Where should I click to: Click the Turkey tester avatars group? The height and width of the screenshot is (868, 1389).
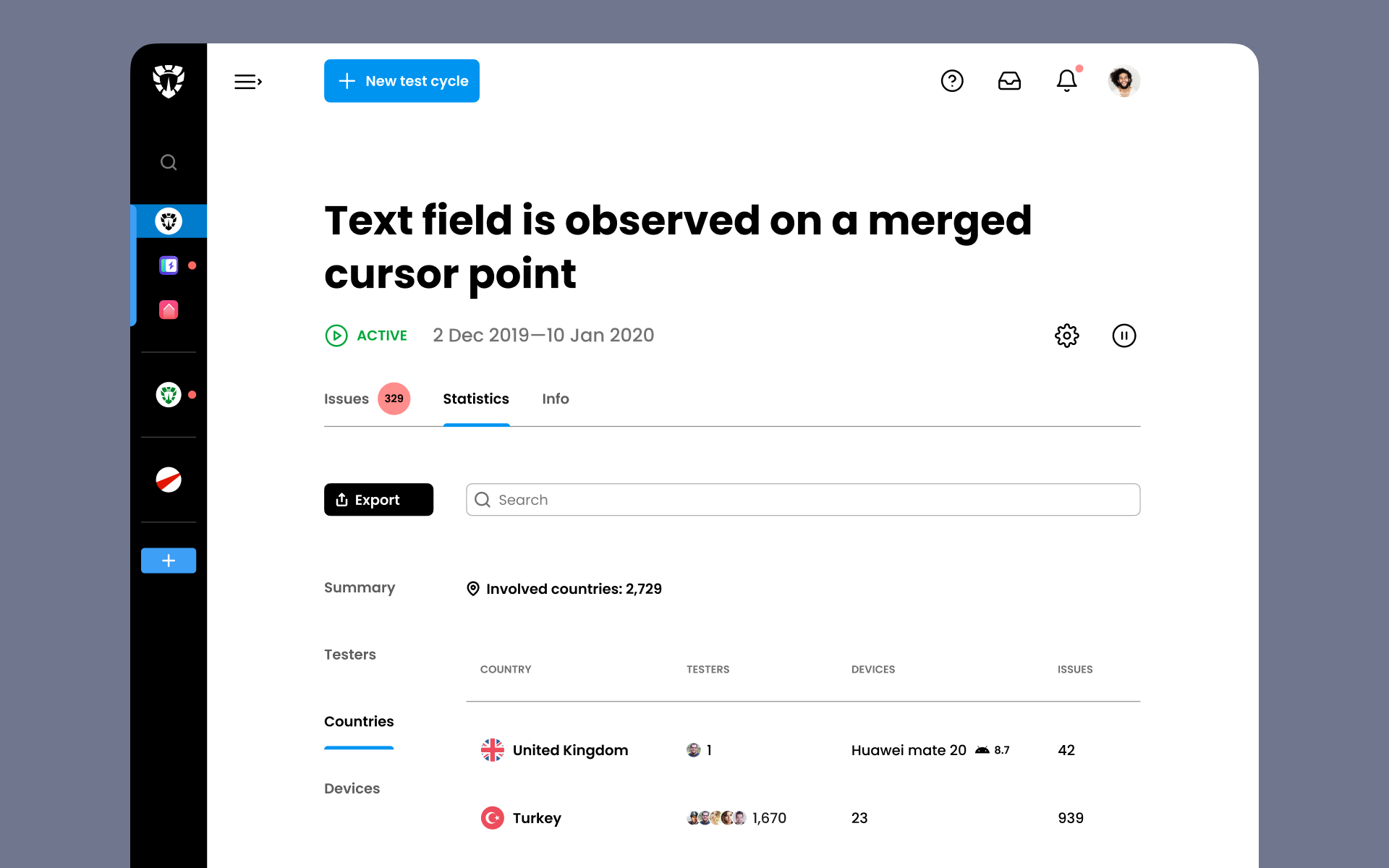point(716,818)
